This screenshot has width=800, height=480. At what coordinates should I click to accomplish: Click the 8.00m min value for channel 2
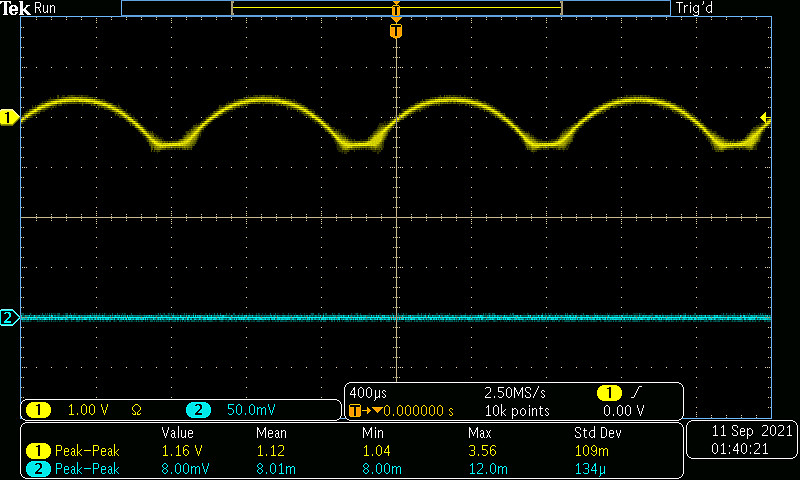(x=382, y=469)
